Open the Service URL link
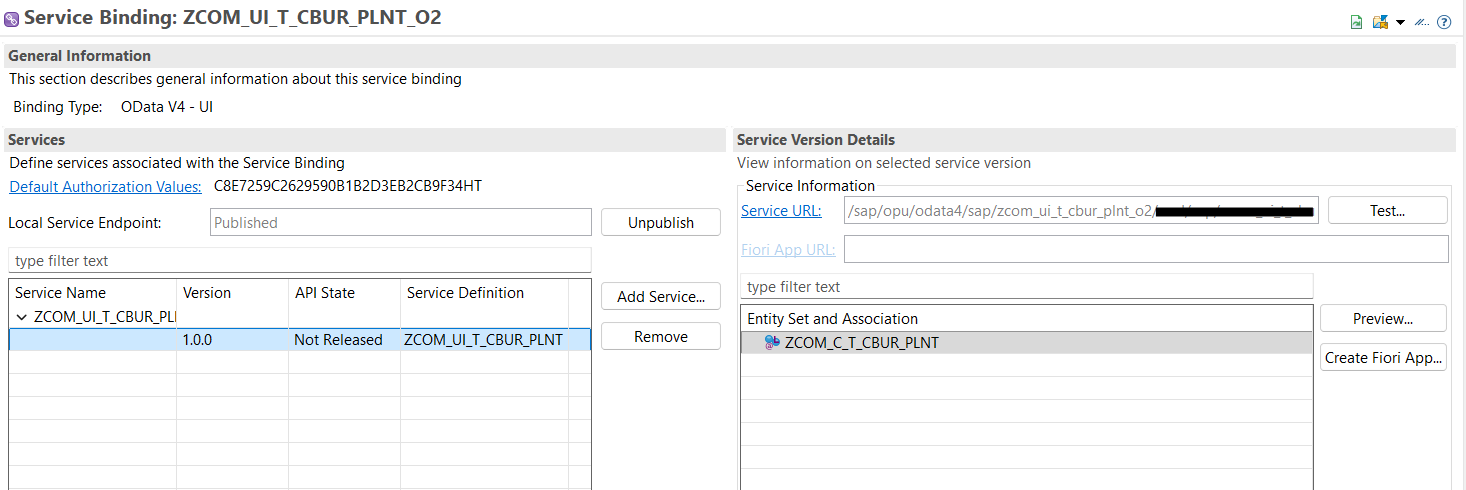Screen dimensions: 1466x490 click(780, 210)
